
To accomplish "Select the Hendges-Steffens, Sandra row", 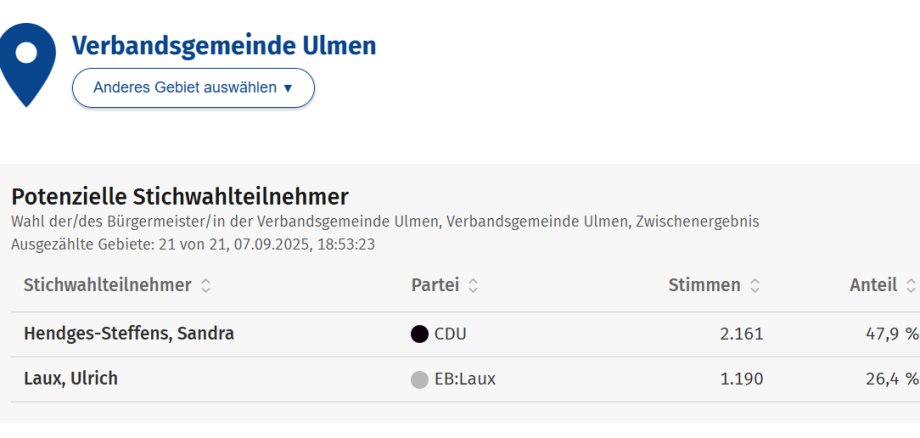I will click(x=465, y=334).
